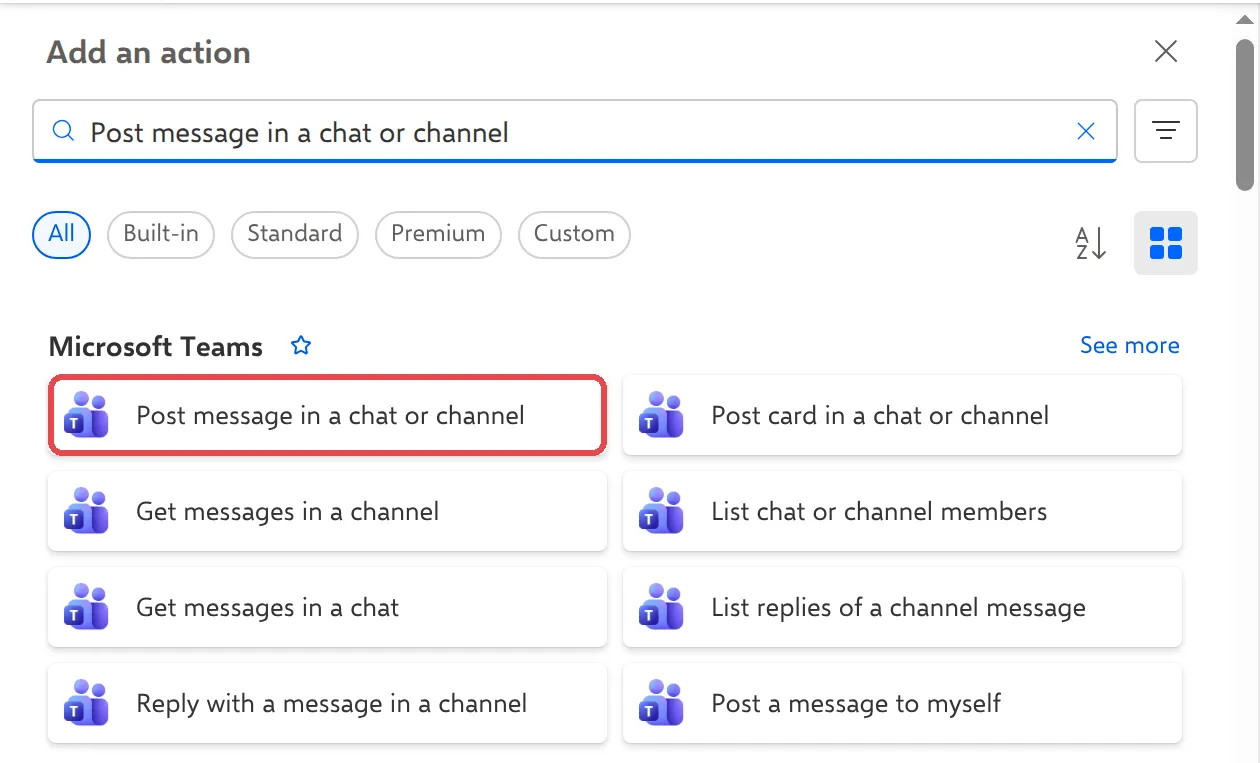1260x763 pixels.
Task: Click Teams icon beside Post a message to myself
Action: tap(661, 703)
